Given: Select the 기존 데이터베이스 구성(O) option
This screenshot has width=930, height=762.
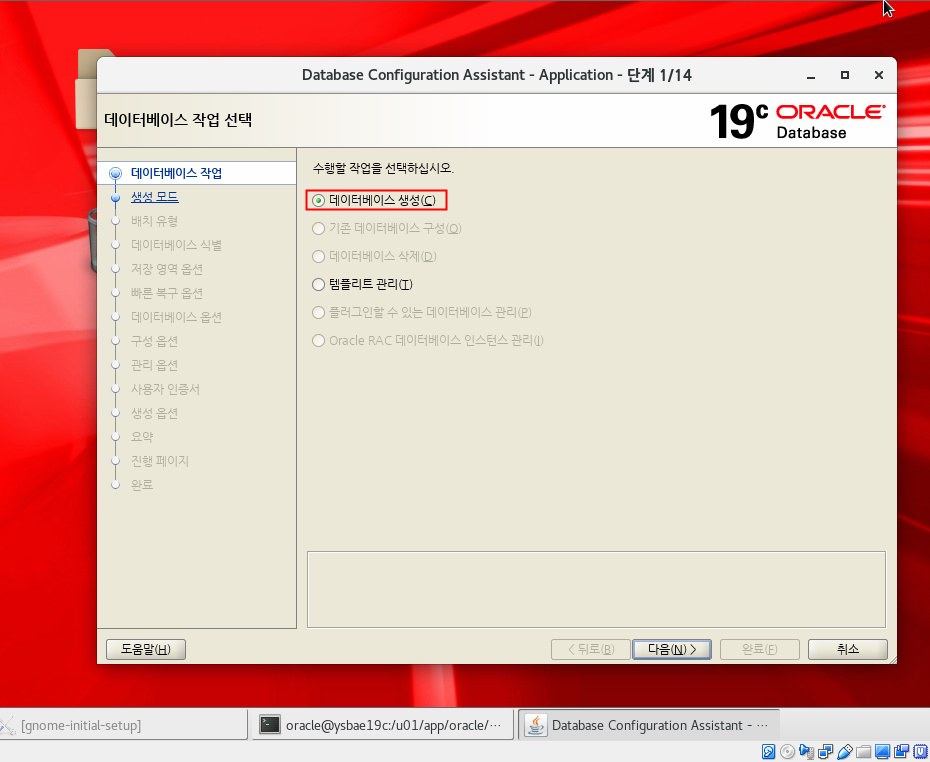Looking at the screenshot, I should 387,228.
